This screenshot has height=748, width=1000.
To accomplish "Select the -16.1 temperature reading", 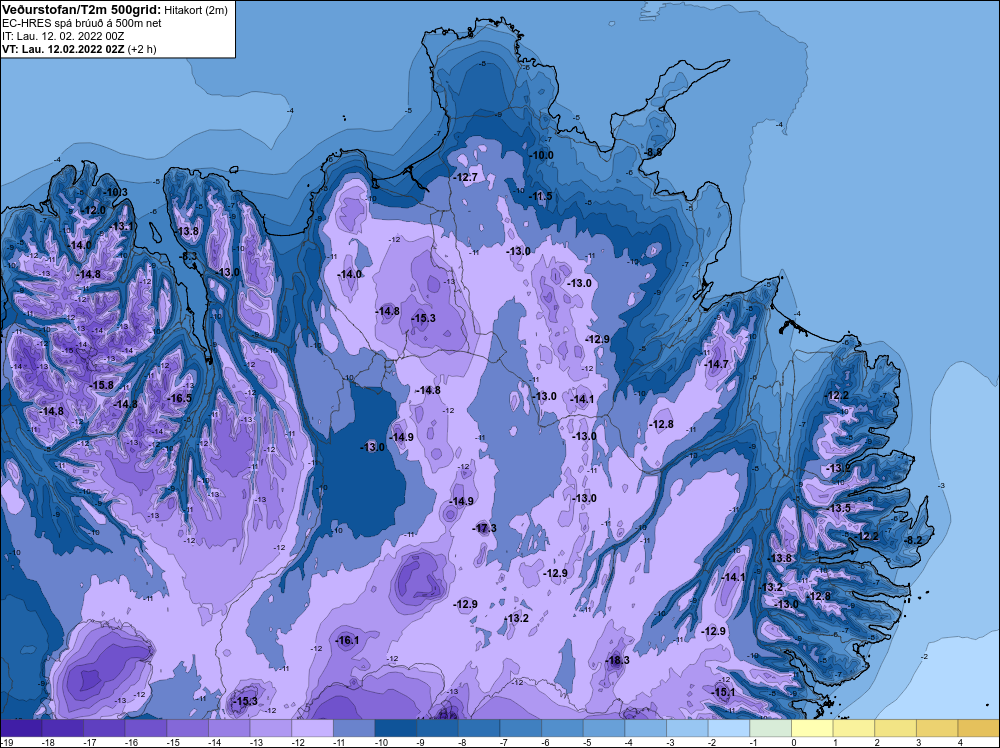I will click(347, 640).
